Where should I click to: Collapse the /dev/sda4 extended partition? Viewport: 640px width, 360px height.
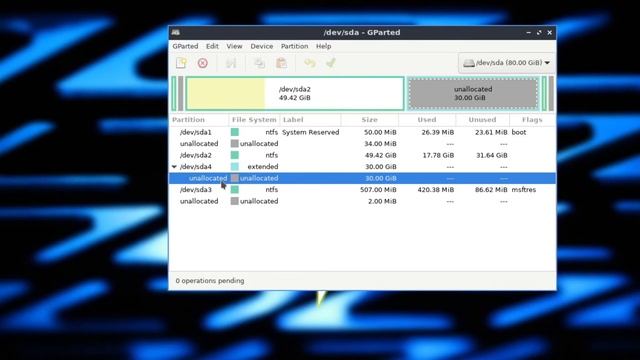(174, 167)
